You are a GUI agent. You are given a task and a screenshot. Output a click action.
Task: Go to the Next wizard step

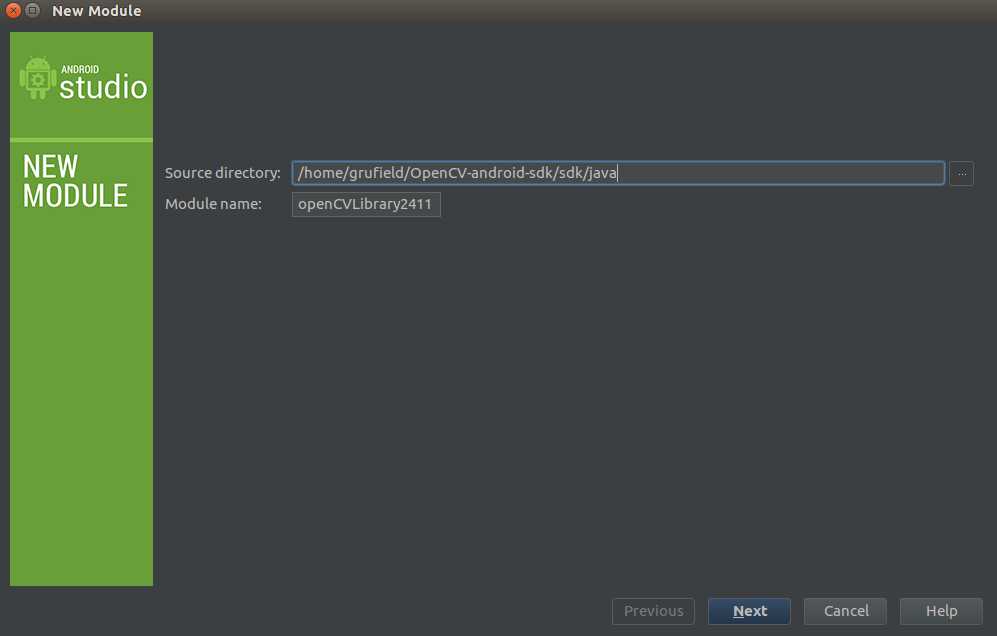pyautogui.click(x=749, y=611)
